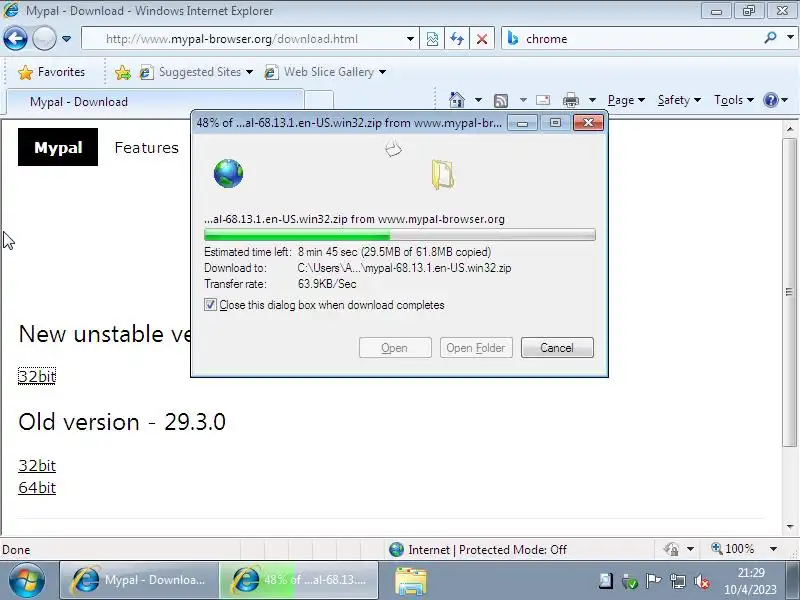Click the Open Folder button in download dialog

tap(476, 347)
